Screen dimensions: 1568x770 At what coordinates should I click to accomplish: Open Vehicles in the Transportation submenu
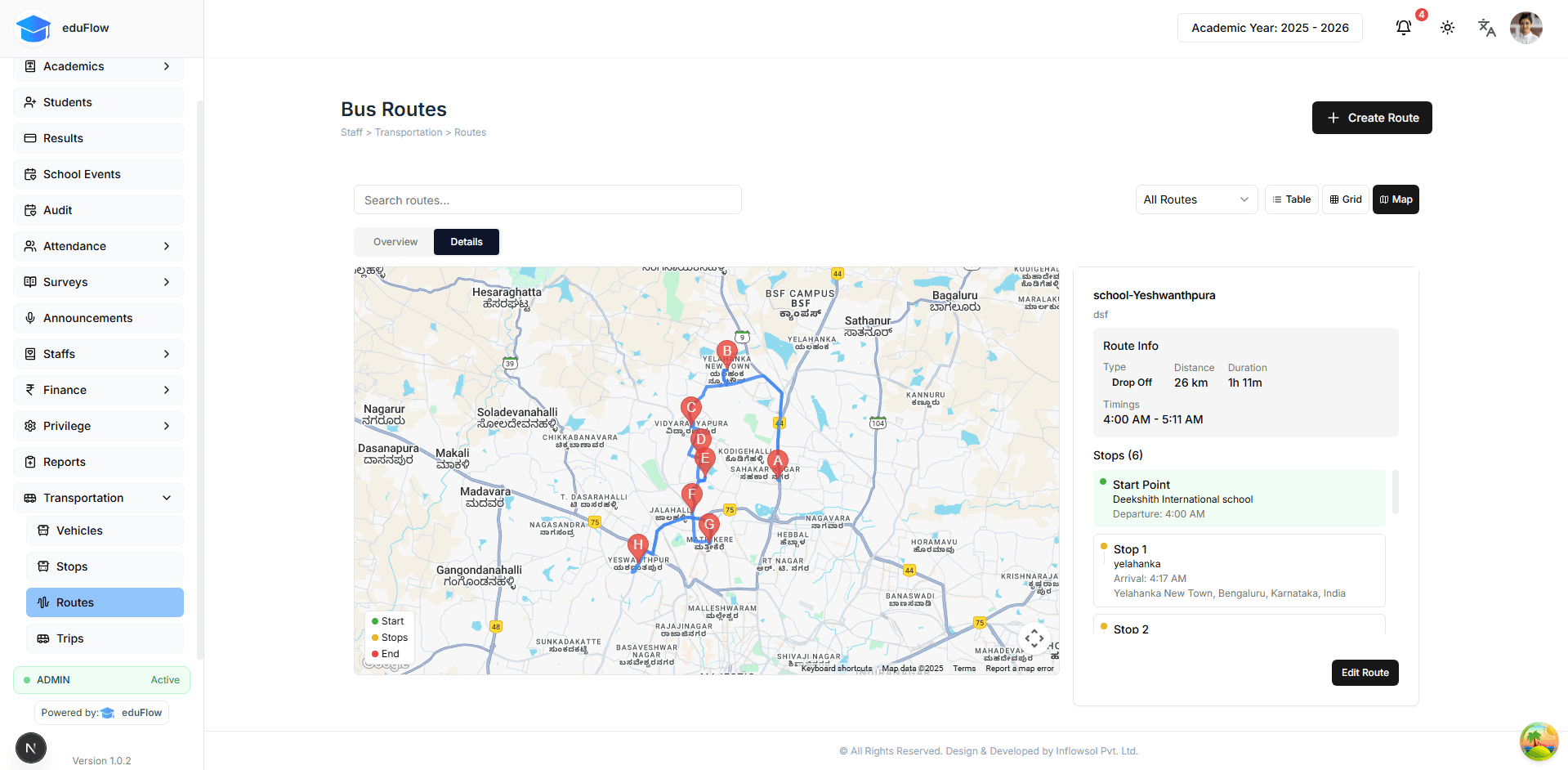[79, 530]
